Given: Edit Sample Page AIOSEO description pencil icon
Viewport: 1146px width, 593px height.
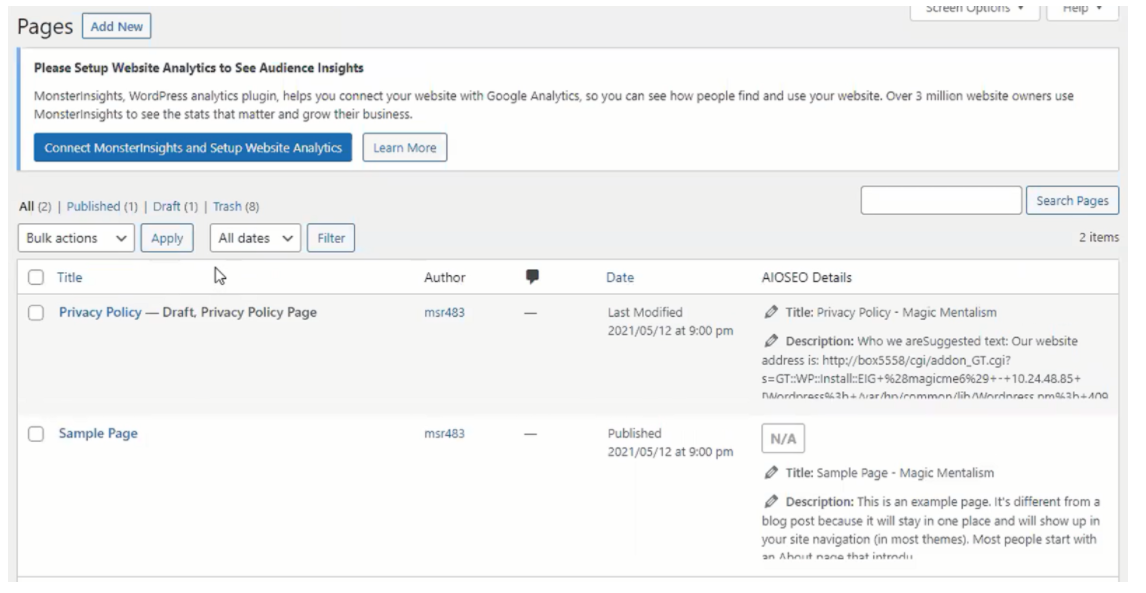Looking at the screenshot, I should point(771,502).
